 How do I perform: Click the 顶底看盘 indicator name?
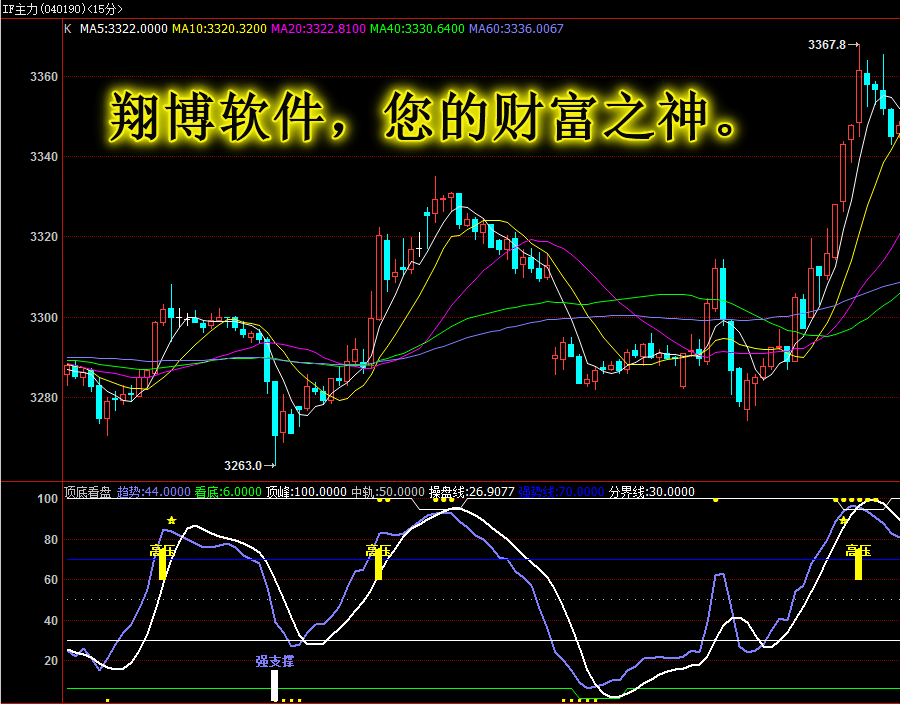coord(88,492)
